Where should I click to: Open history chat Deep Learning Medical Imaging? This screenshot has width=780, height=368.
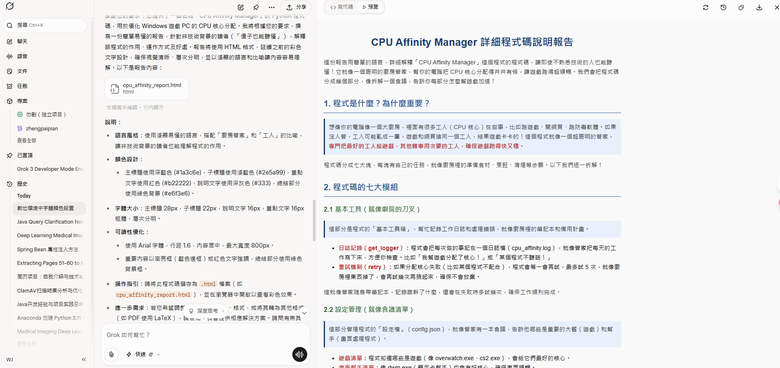click(50, 235)
